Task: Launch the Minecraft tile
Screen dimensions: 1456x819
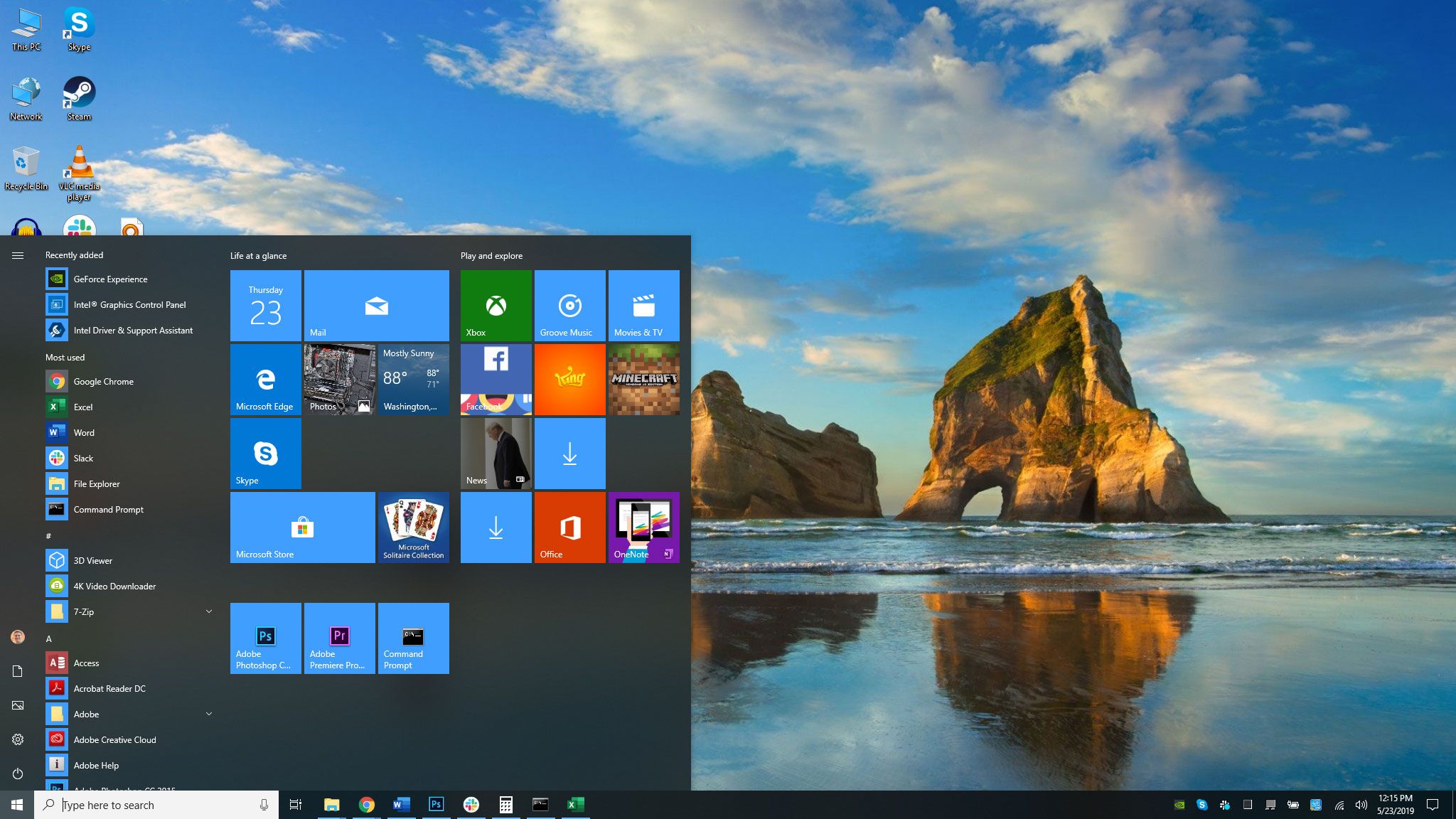Action: tap(643, 379)
